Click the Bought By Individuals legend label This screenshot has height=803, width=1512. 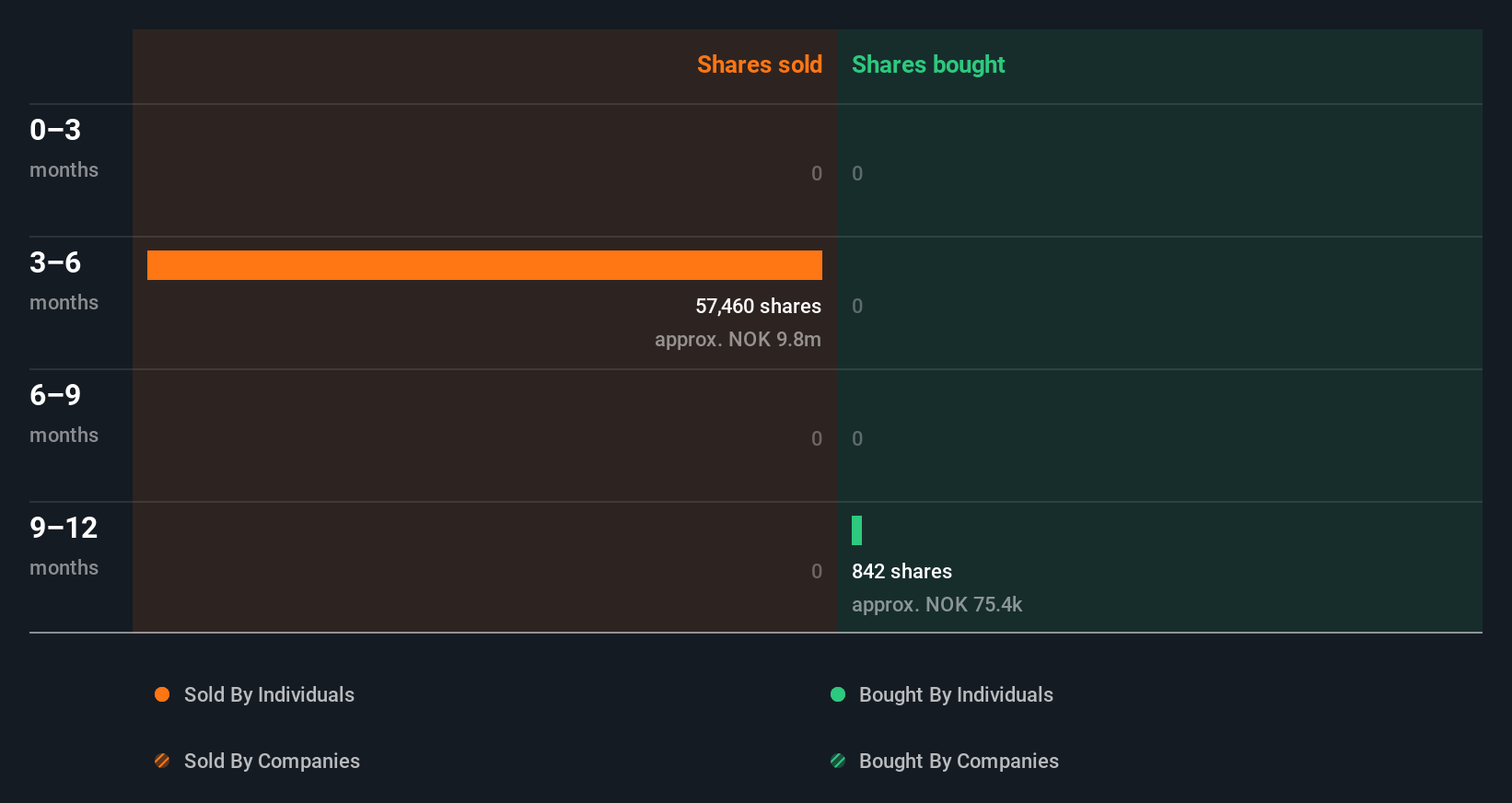(x=956, y=694)
